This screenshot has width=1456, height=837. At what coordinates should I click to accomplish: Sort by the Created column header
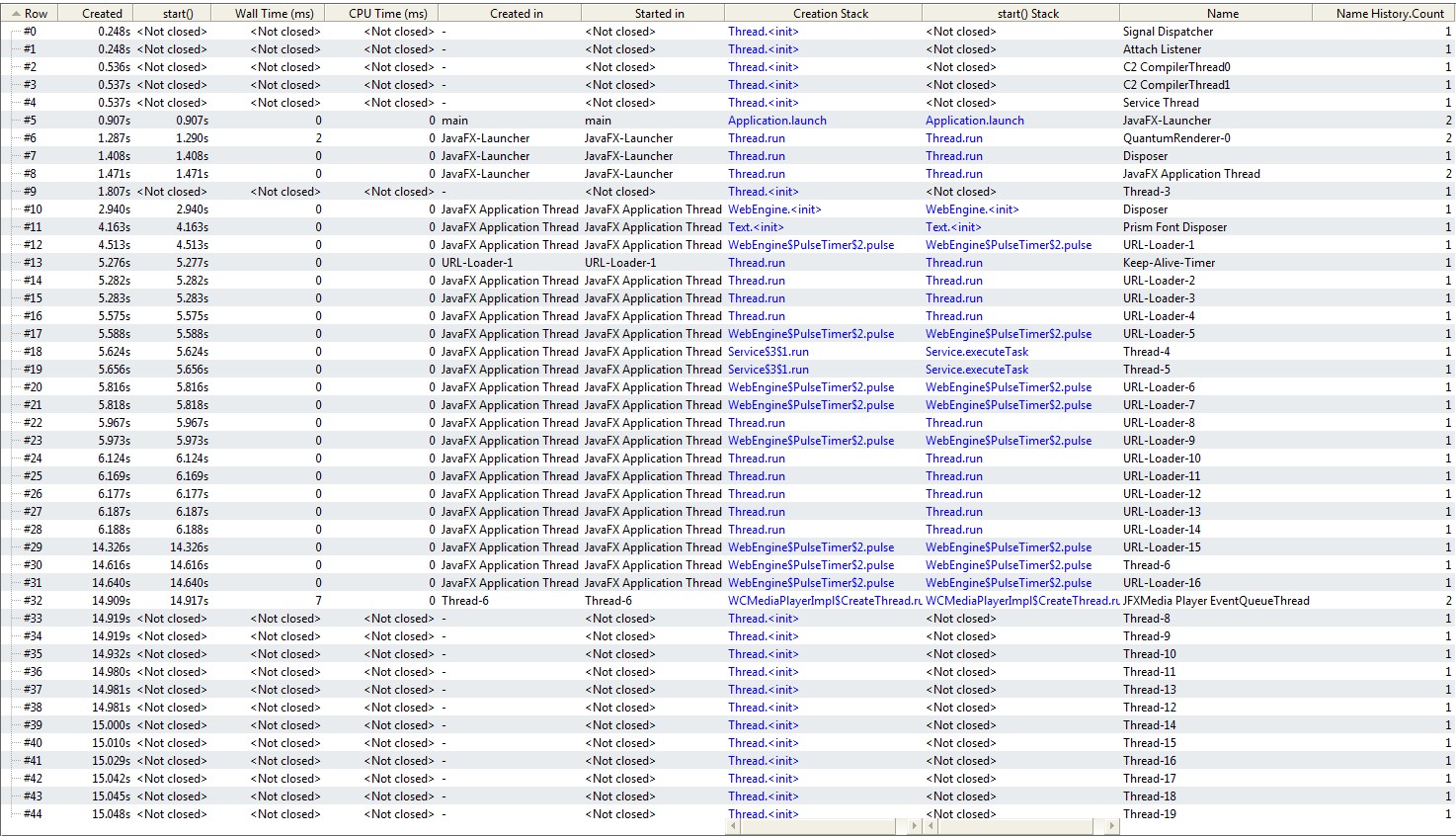102,14
